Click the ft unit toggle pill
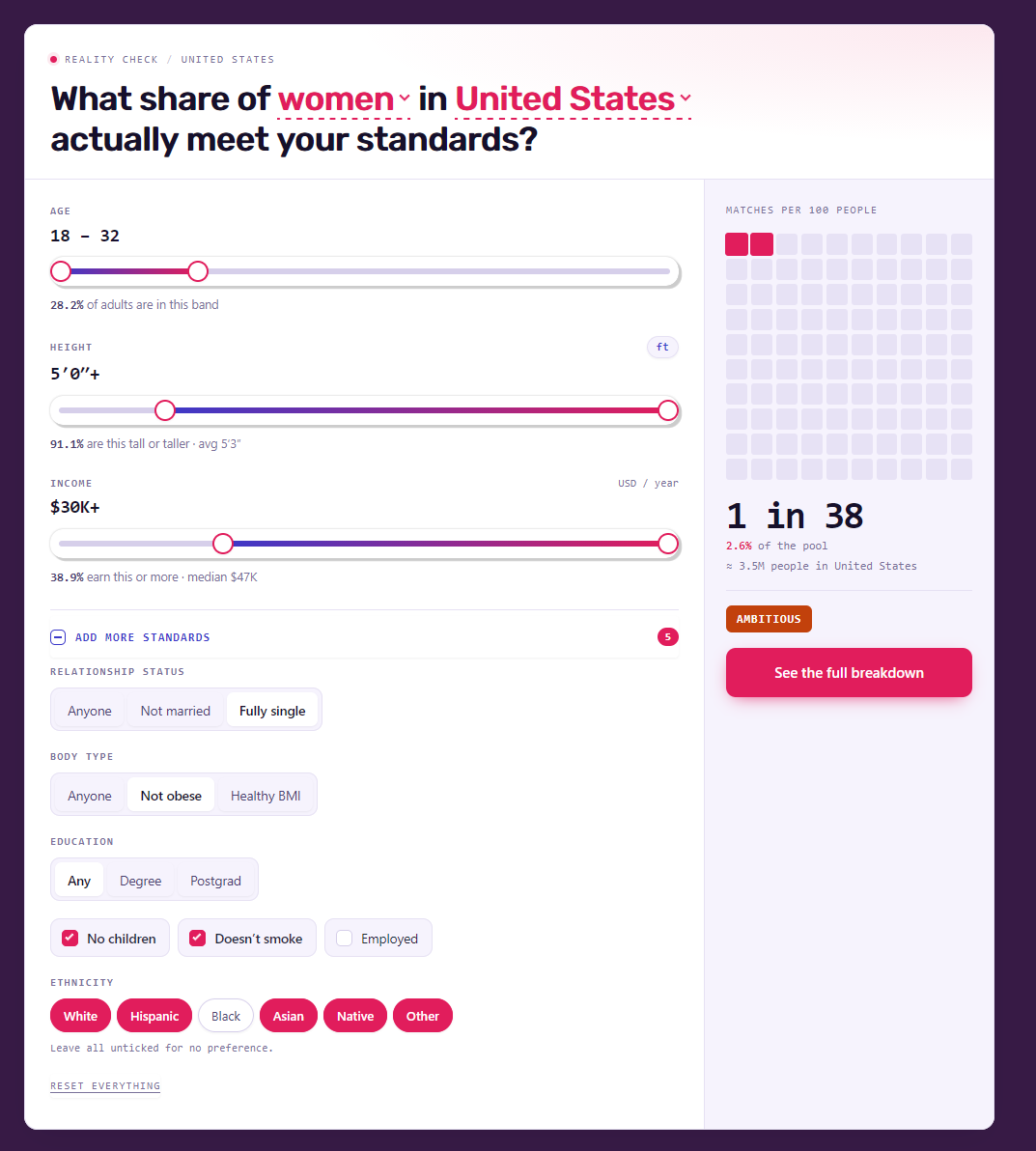This screenshot has width=1036, height=1151. click(662, 348)
